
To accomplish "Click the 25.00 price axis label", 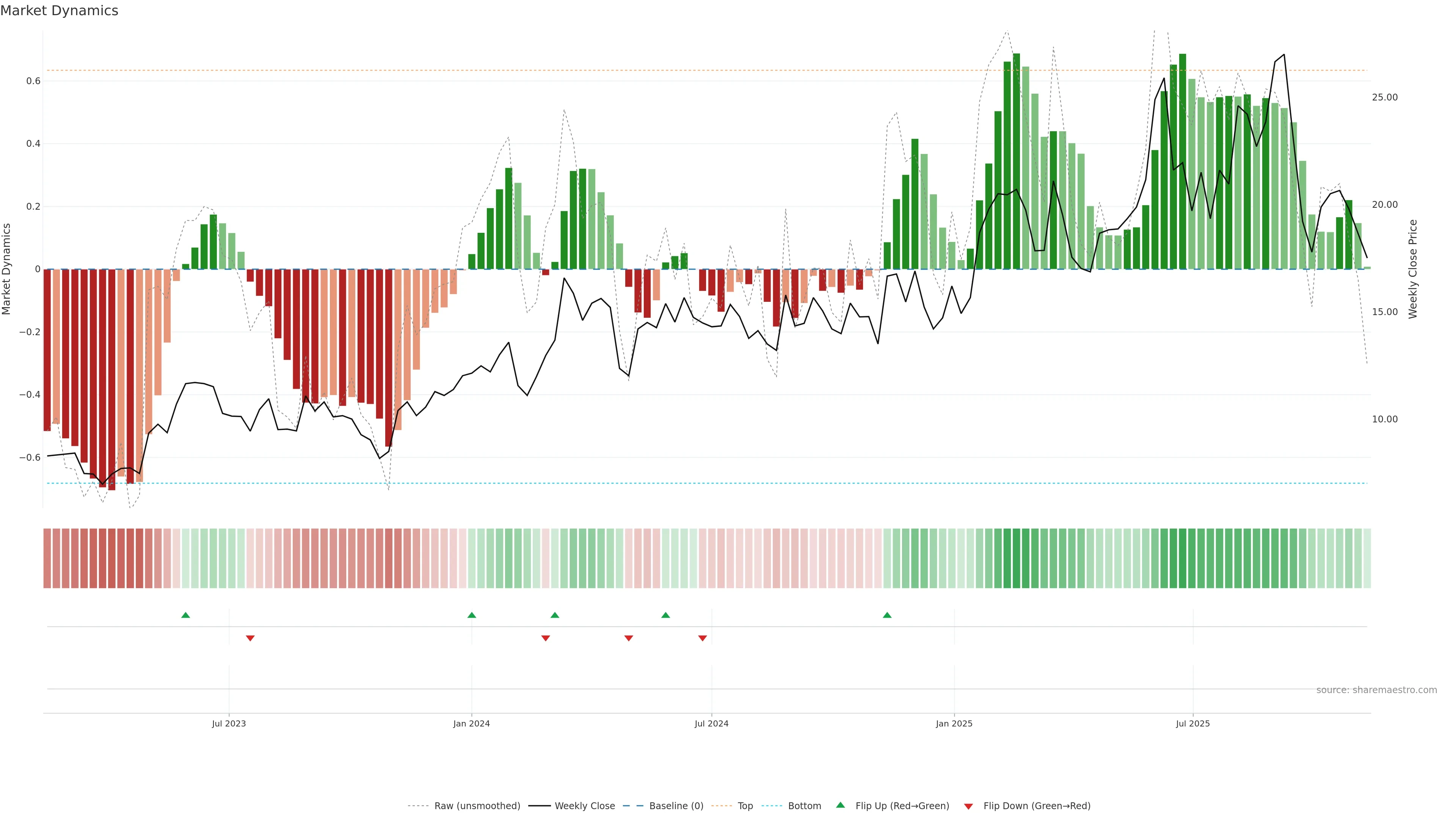I will pos(1384,97).
